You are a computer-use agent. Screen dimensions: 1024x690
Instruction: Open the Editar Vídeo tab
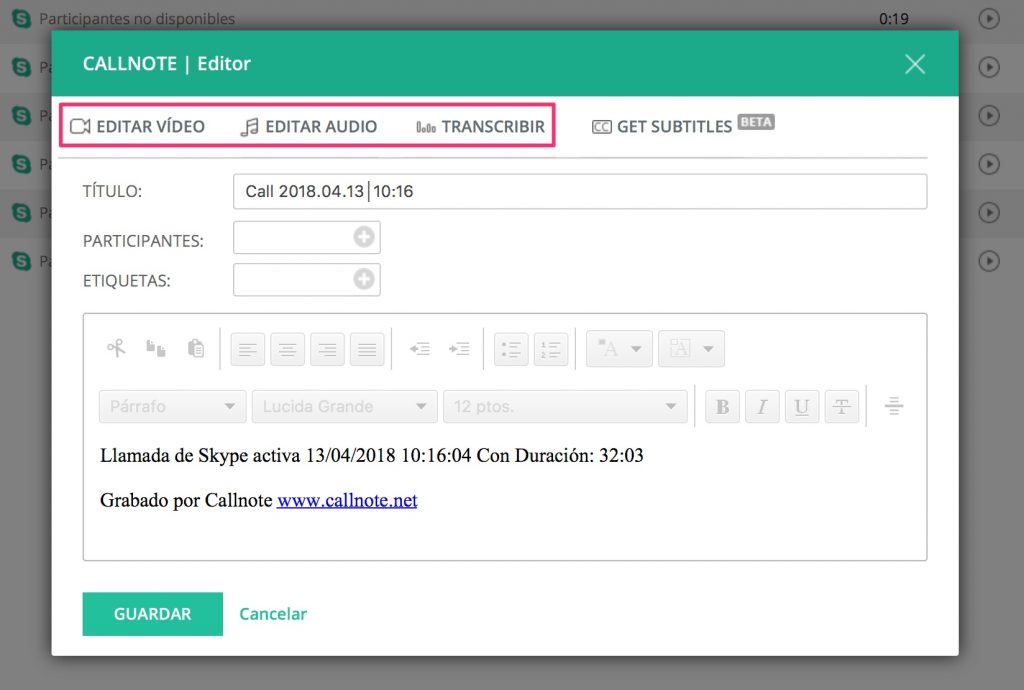point(138,126)
